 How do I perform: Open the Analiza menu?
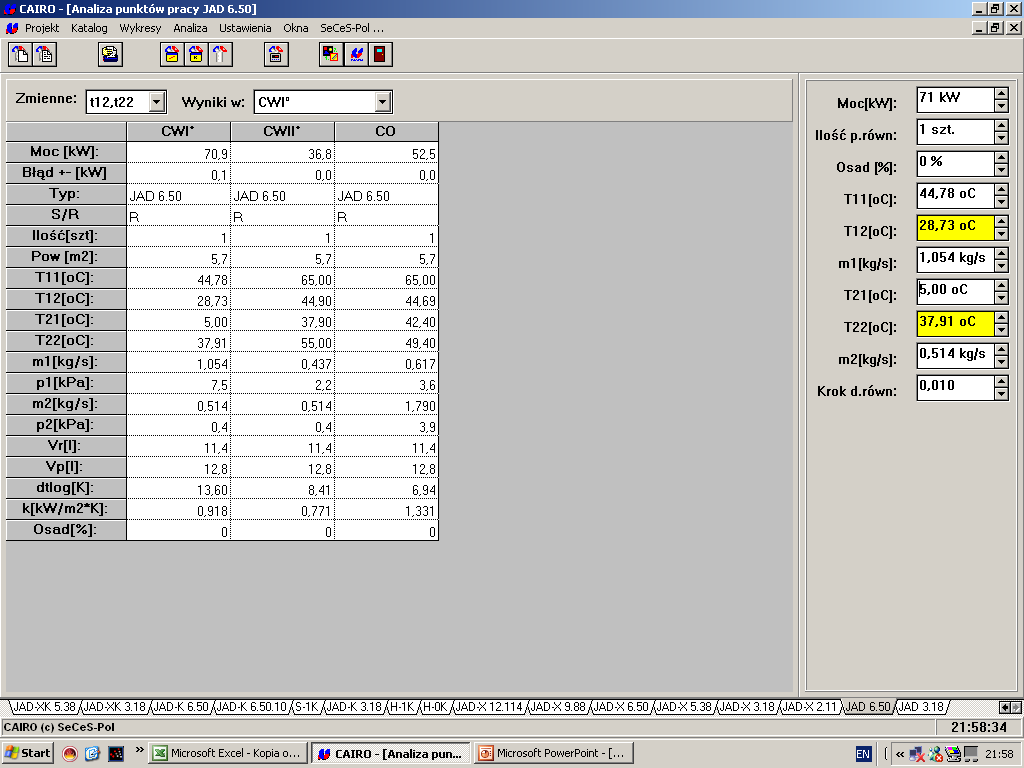(x=190, y=28)
